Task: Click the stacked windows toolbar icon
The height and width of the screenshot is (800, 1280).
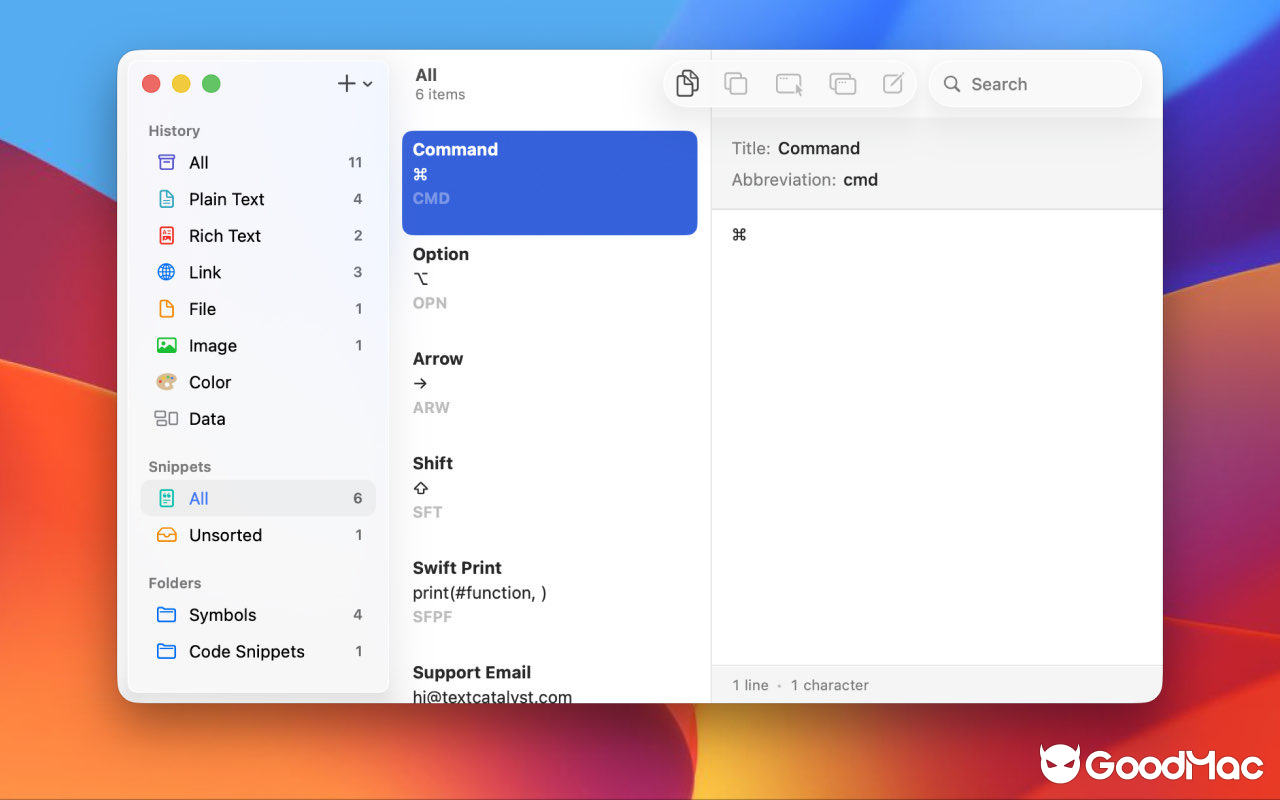Action: 843,83
